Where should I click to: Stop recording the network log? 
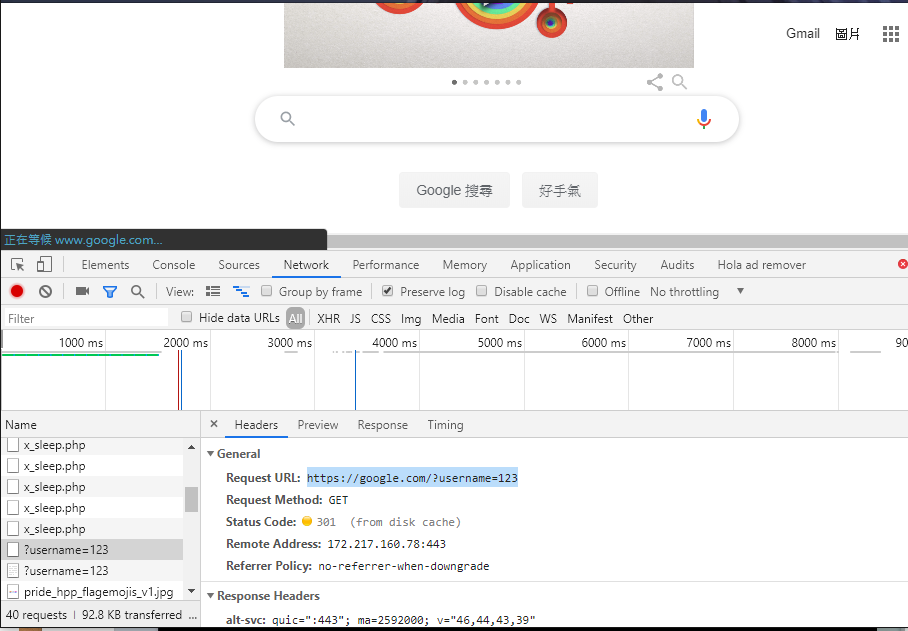pos(17,291)
